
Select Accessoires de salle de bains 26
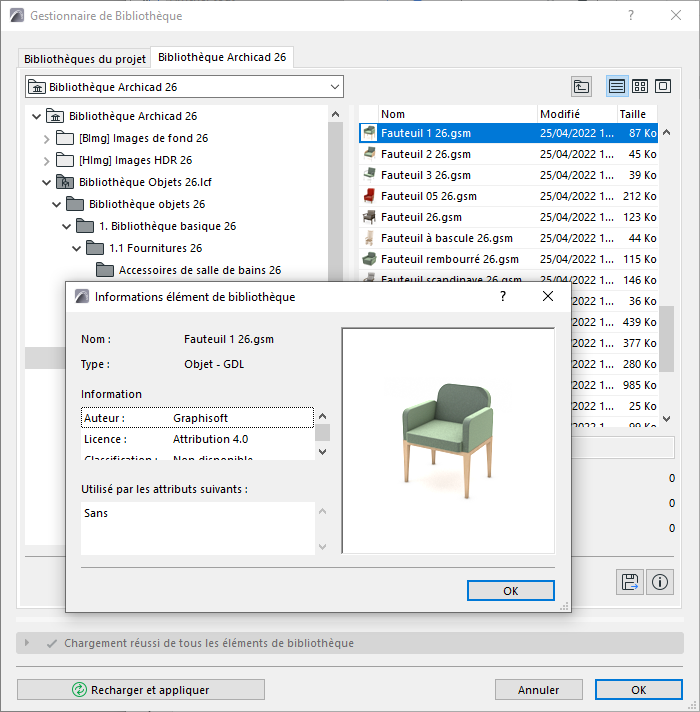coord(200,270)
